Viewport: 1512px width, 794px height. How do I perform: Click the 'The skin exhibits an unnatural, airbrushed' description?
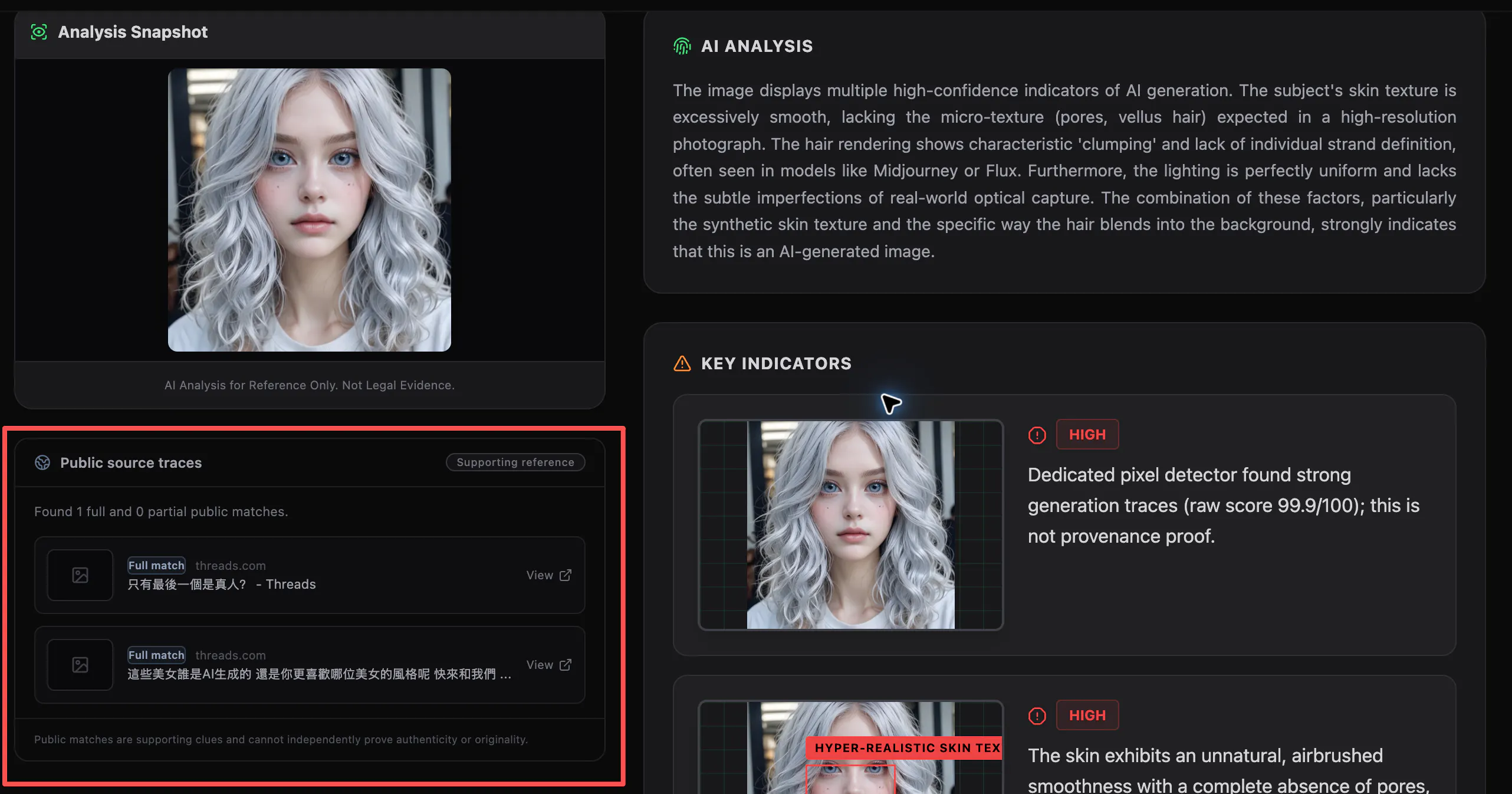[x=1229, y=770]
